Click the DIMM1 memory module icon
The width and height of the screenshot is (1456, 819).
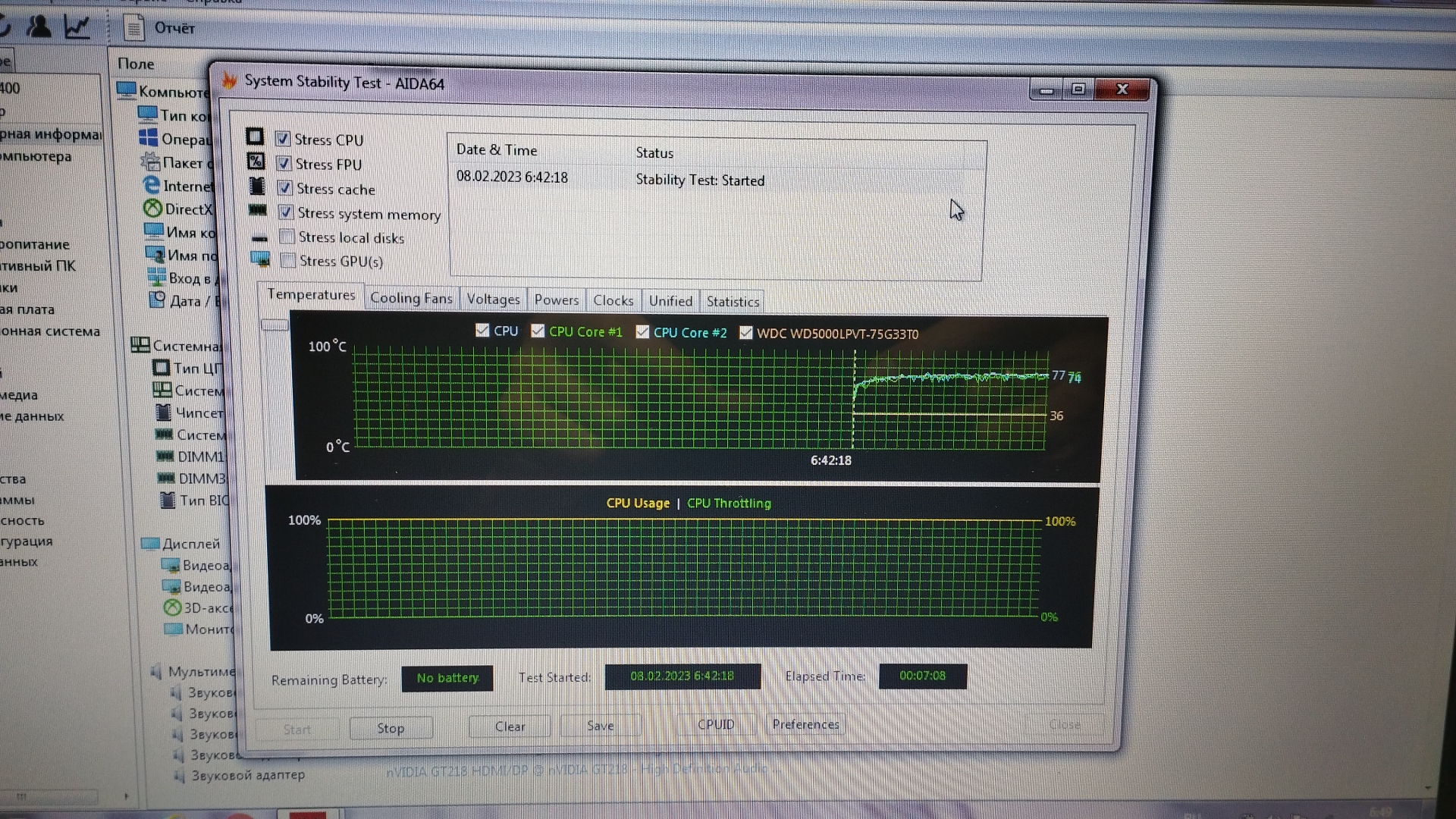point(165,457)
